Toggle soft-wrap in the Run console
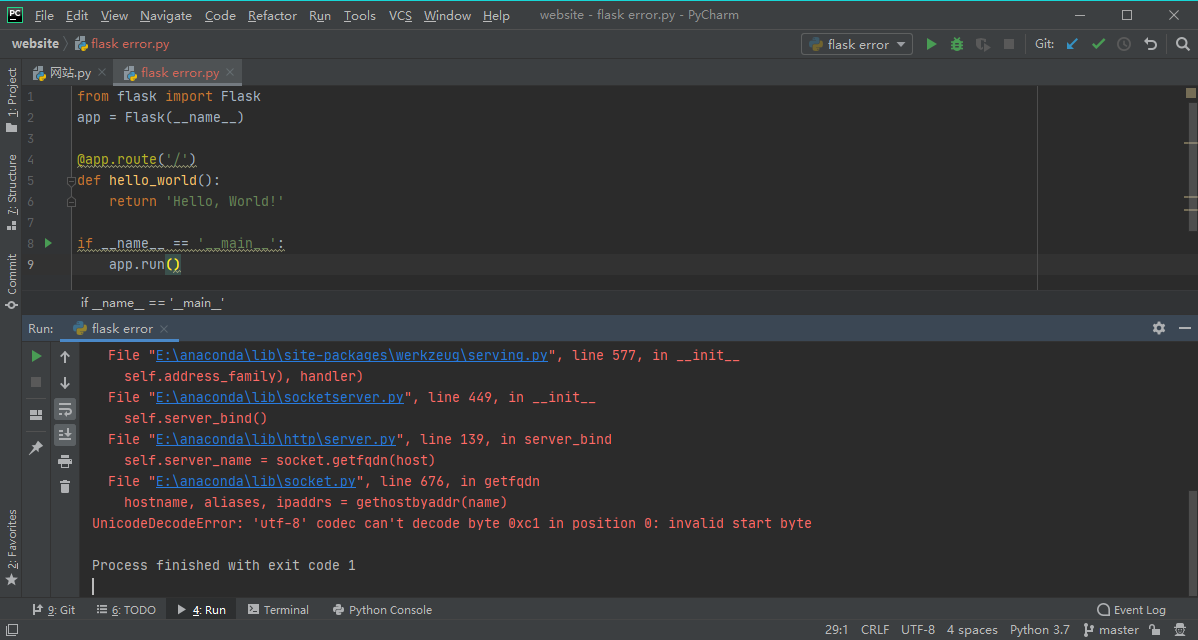 click(x=64, y=408)
